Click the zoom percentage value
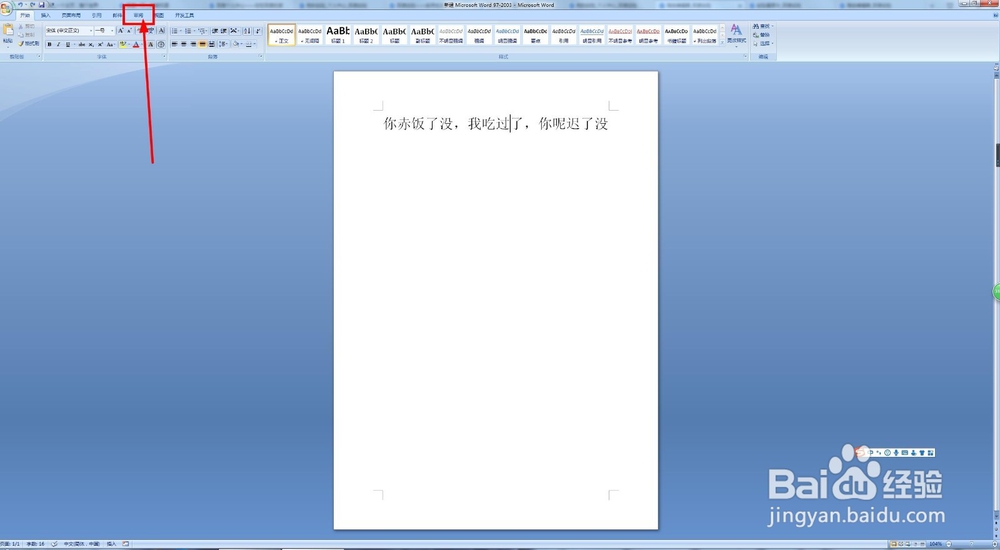1000x550 pixels. click(x=936, y=544)
